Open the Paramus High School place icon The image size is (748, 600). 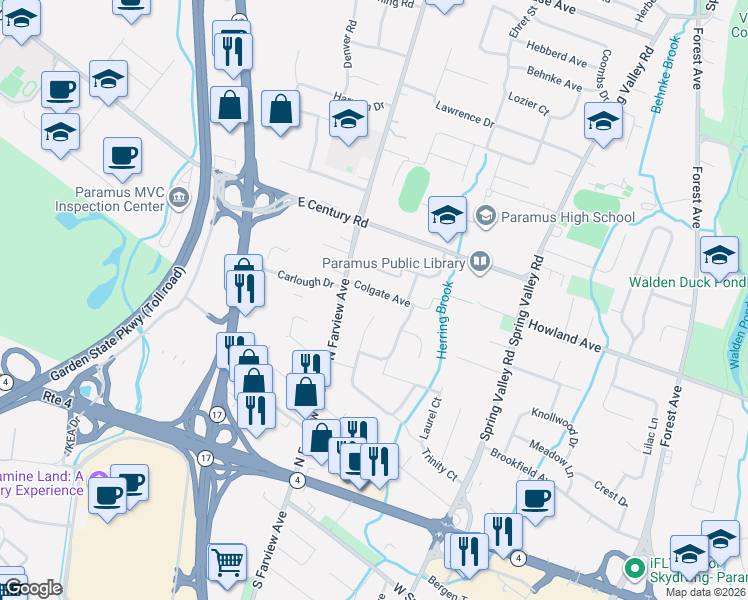[x=486, y=217]
